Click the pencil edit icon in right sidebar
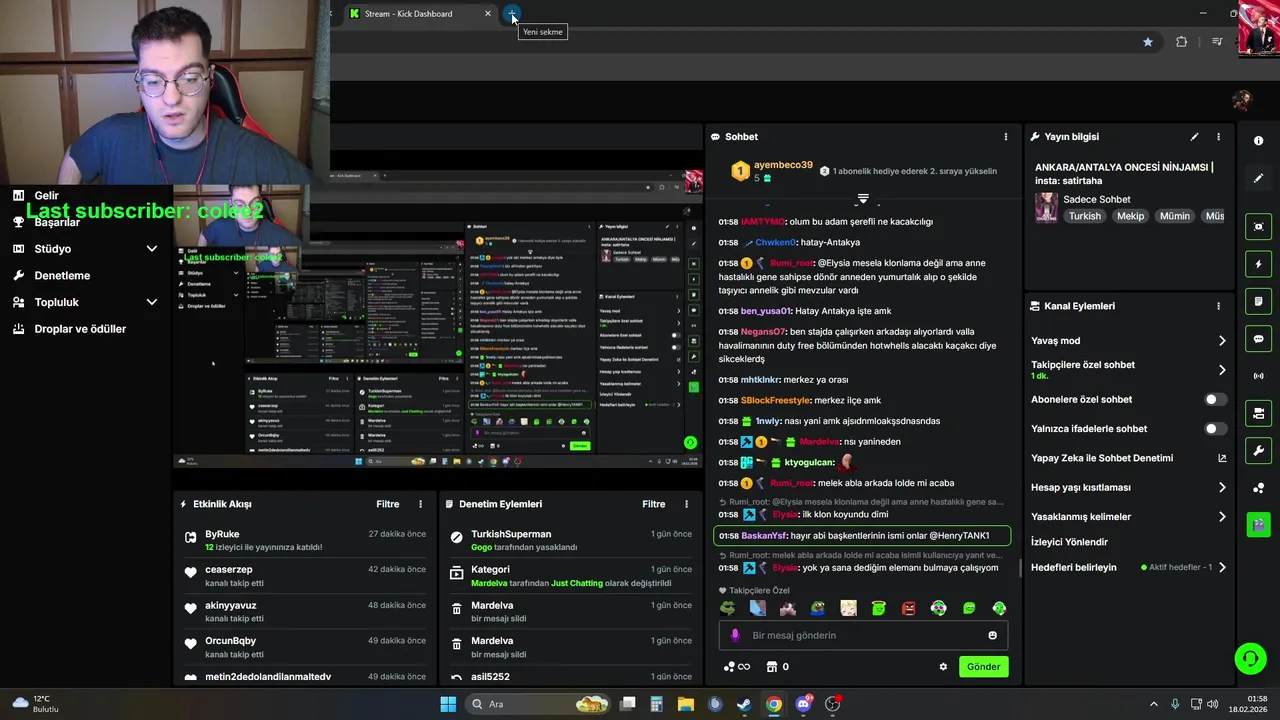The height and width of the screenshot is (720, 1280). pyautogui.click(x=1258, y=178)
